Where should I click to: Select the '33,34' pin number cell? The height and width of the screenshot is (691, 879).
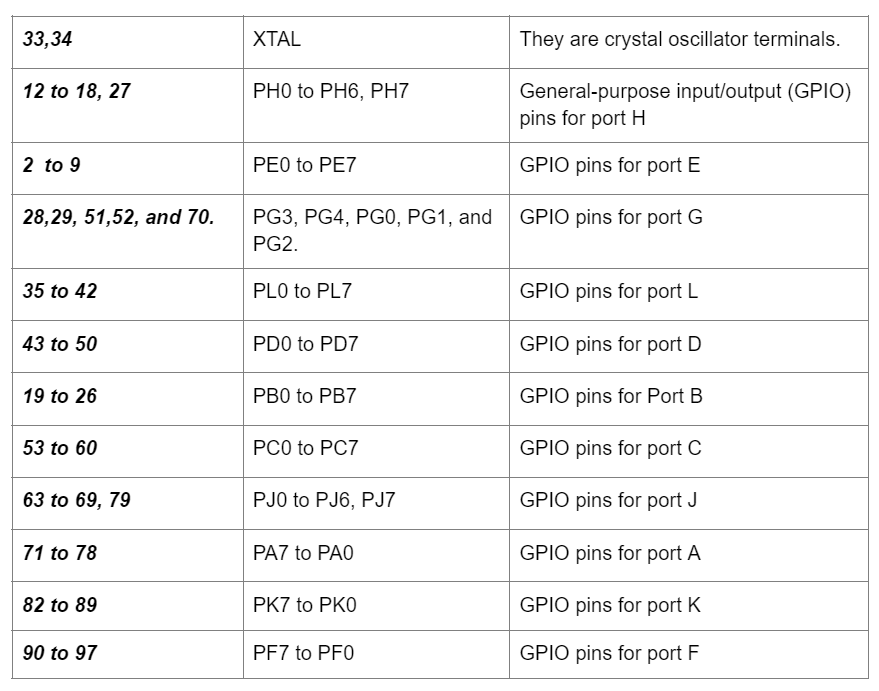click(127, 42)
